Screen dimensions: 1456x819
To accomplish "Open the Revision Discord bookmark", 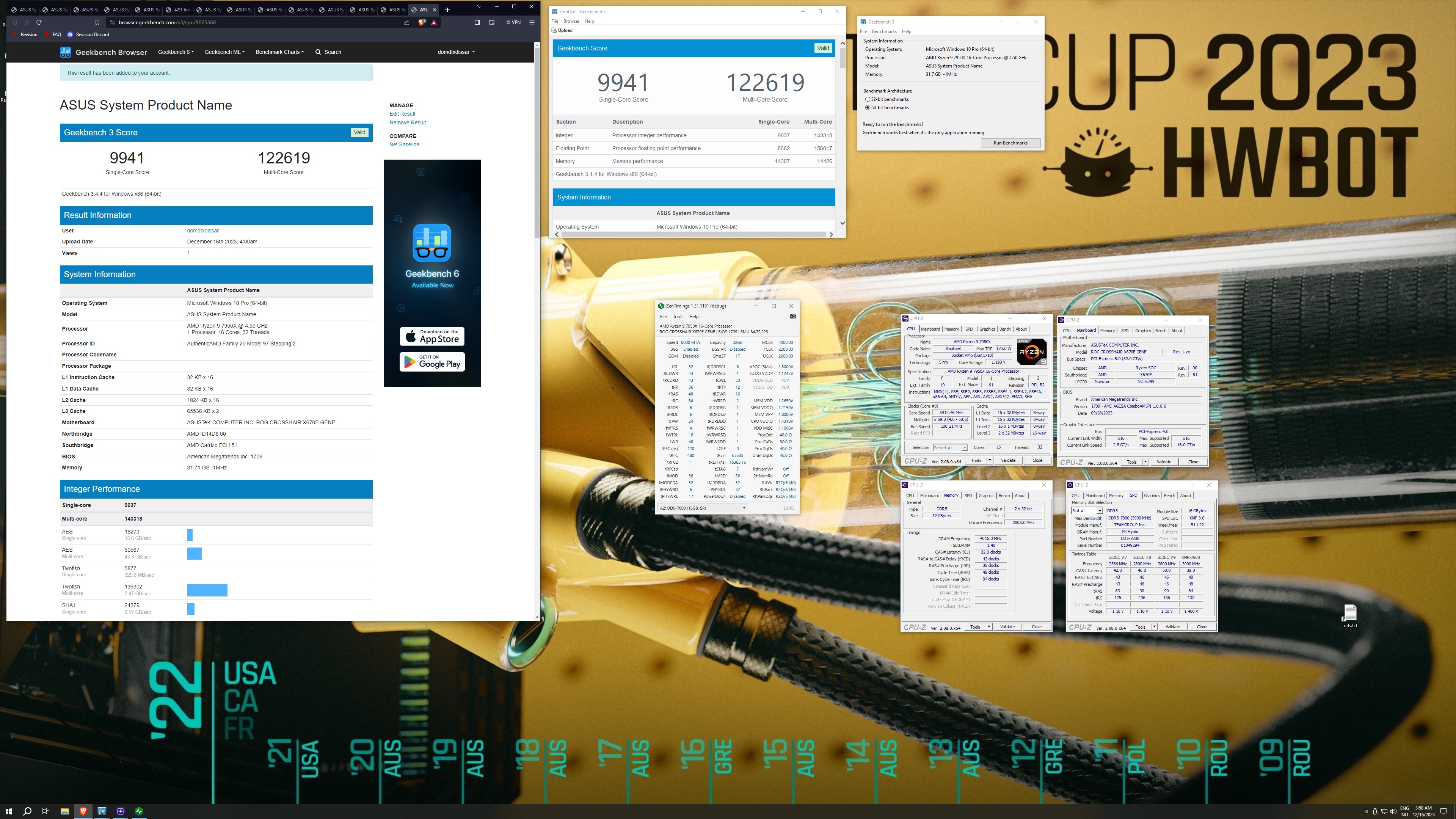I will pyautogui.click(x=88, y=35).
